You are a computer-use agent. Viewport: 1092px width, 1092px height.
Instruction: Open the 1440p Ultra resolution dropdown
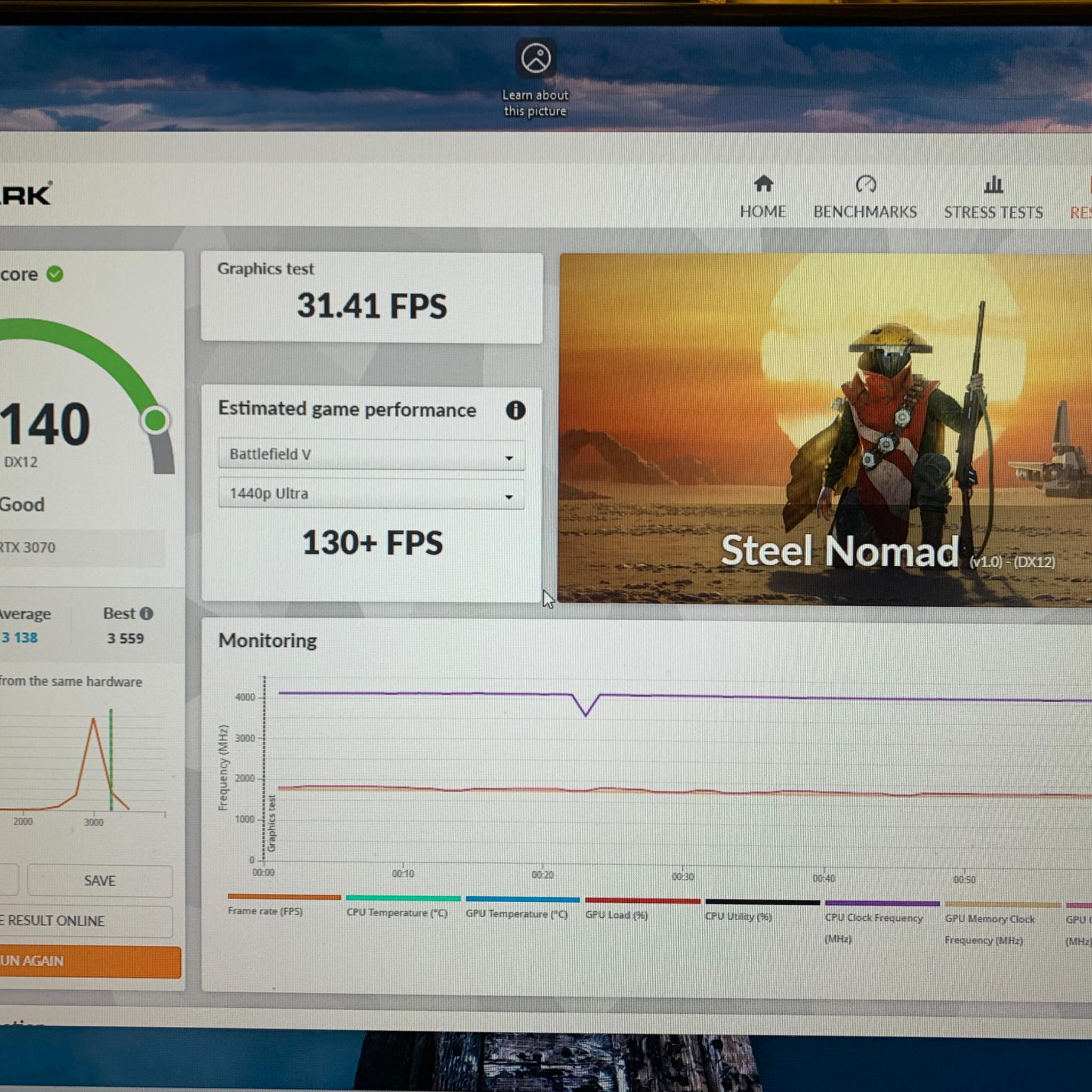(371, 494)
